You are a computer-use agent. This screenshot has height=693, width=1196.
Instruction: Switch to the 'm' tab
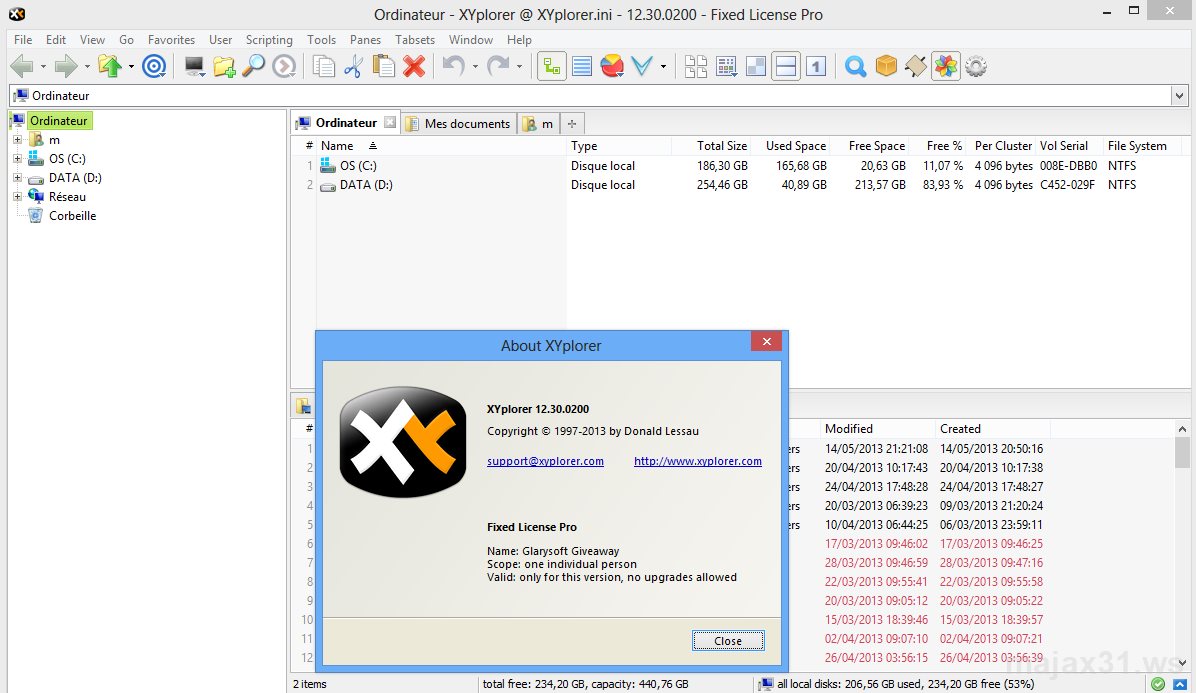coord(539,124)
